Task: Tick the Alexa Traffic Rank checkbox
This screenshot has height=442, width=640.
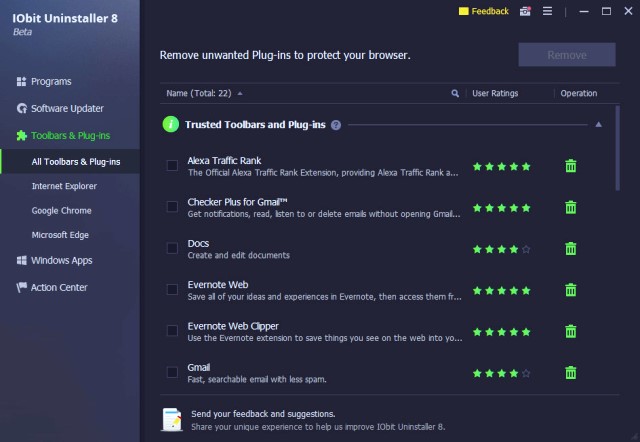Action: [x=172, y=165]
